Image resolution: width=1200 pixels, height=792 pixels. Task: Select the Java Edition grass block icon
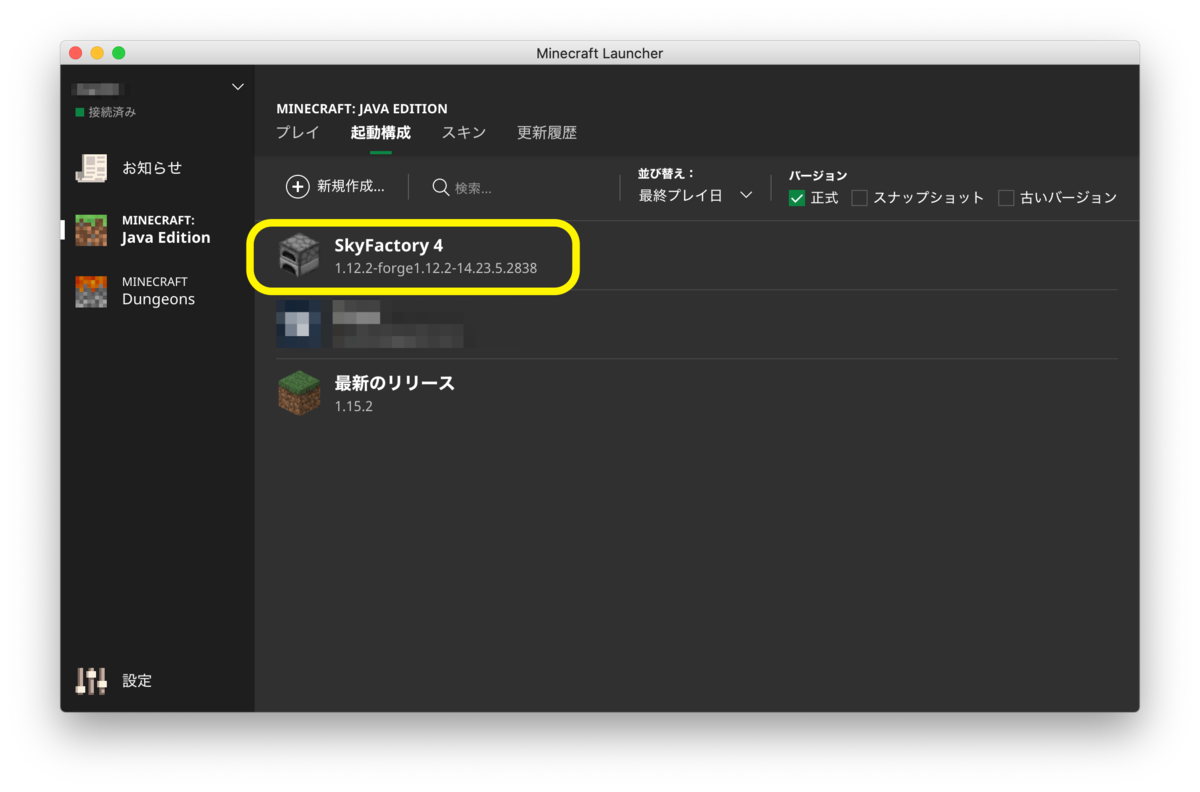click(x=91, y=230)
